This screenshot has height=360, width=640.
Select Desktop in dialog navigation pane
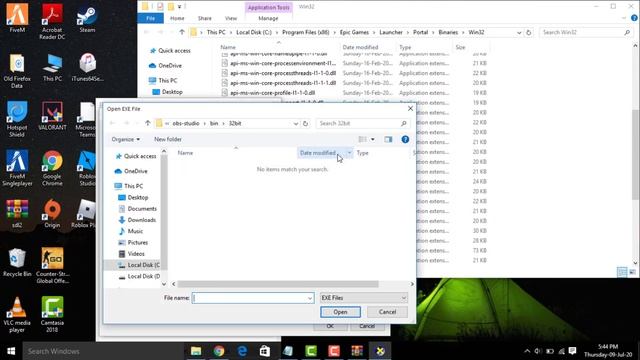tap(133, 197)
